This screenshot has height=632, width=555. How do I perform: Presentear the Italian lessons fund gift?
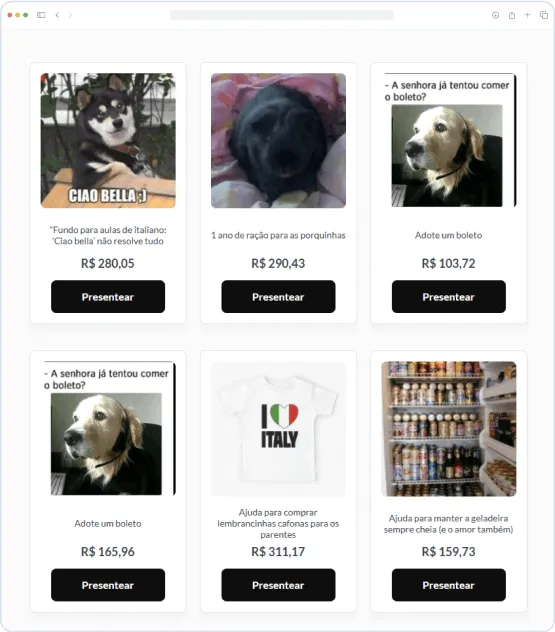108,297
